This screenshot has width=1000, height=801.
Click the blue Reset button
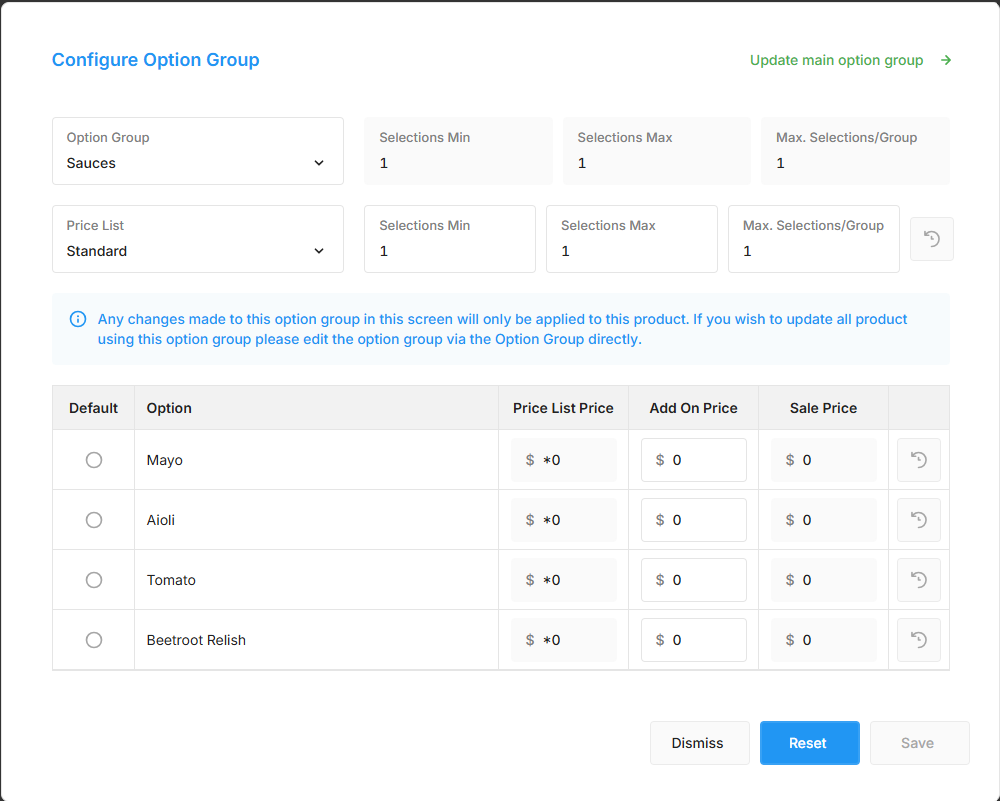pyautogui.click(x=809, y=743)
